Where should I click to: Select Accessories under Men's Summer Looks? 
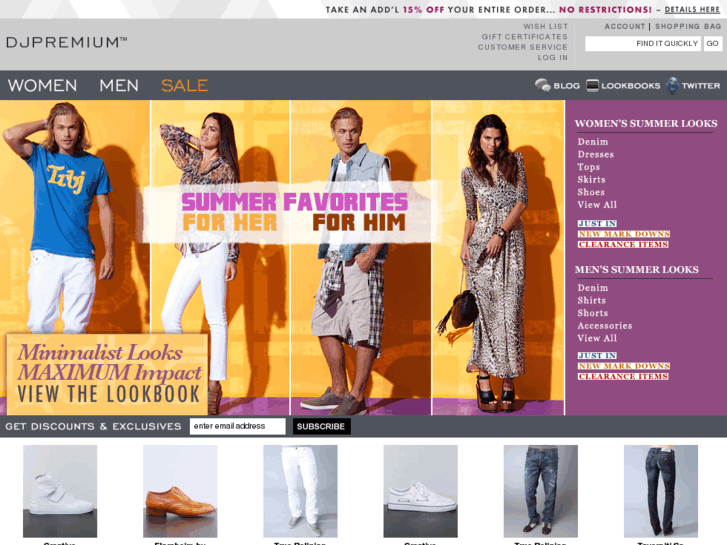tap(605, 326)
